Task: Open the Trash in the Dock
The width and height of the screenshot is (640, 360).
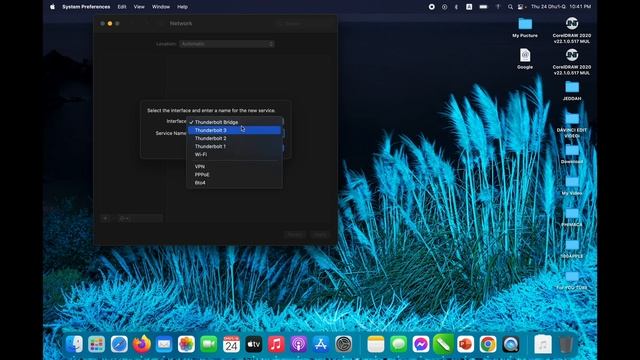Action: [x=565, y=344]
